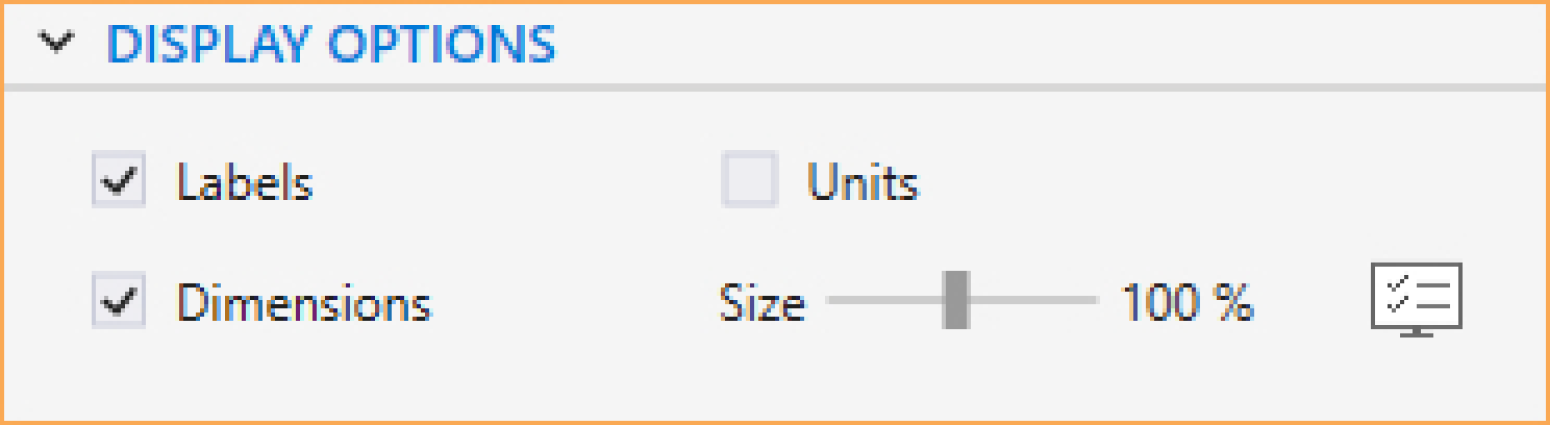Disable the Dimensions checkbox

point(119,300)
